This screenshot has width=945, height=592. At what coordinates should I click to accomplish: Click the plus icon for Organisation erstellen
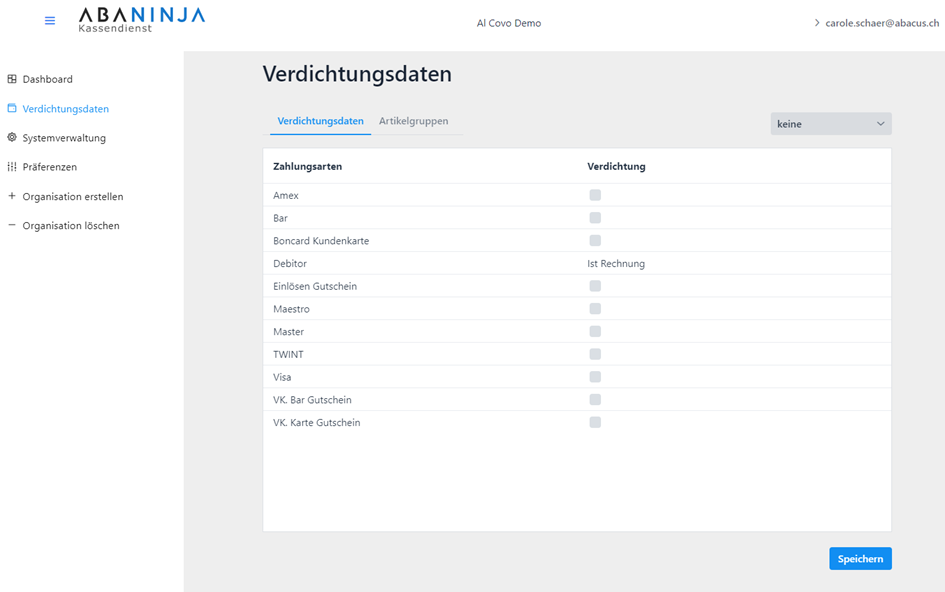click(x=12, y=196)
